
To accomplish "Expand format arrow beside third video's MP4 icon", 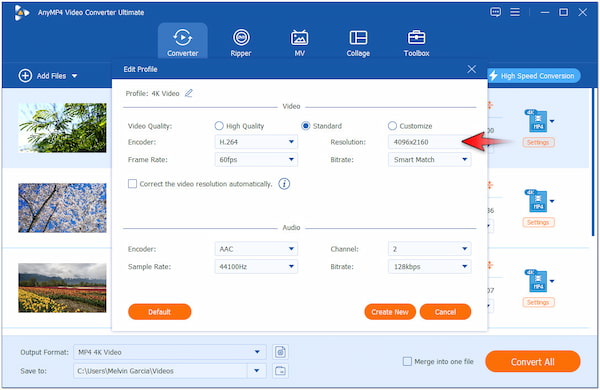I will [552, 281].
